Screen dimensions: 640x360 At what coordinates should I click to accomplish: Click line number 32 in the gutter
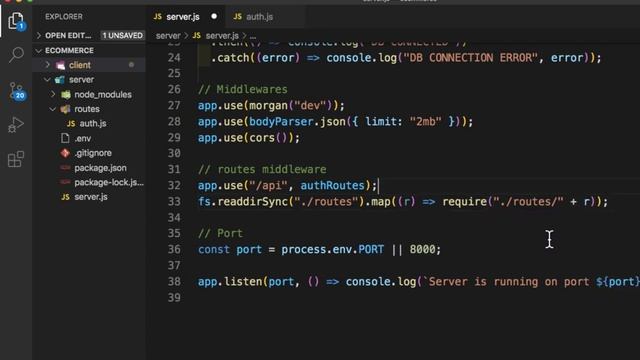(x=174, y=185)
